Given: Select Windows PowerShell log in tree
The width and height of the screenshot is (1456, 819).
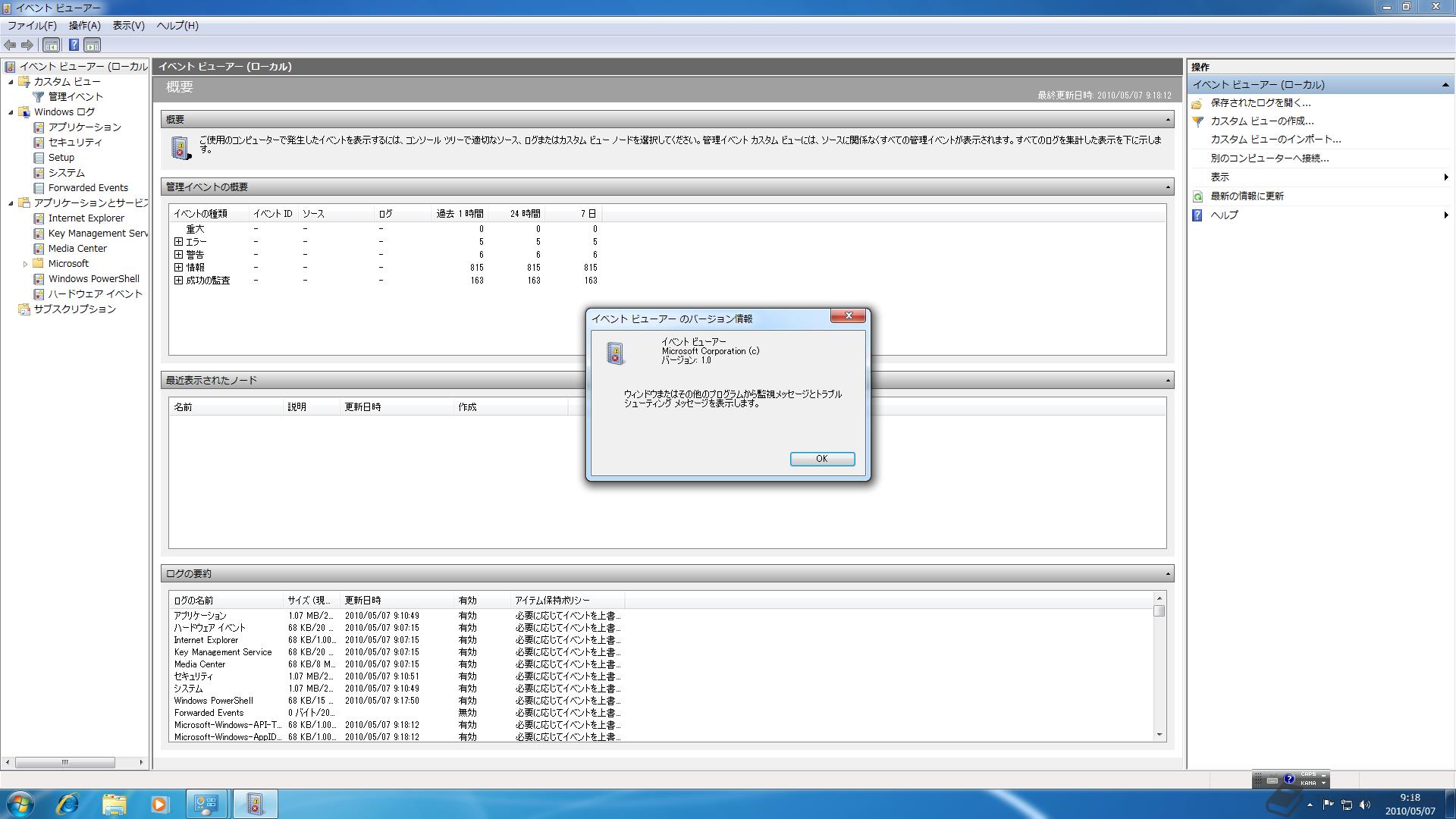Looking at the screenshot, I should pos(93,279).
